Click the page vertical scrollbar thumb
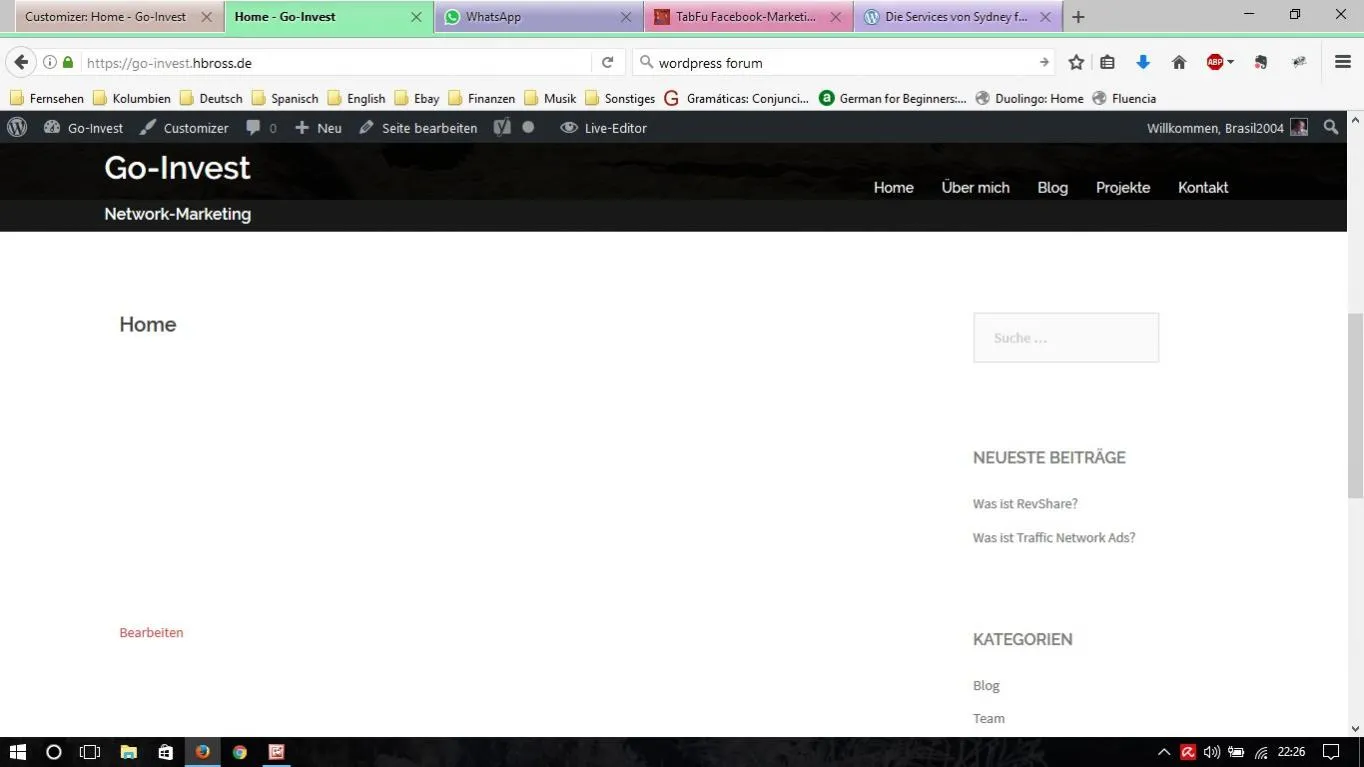The width and height of the screenshot is (1364, 767). point(1355,405)
